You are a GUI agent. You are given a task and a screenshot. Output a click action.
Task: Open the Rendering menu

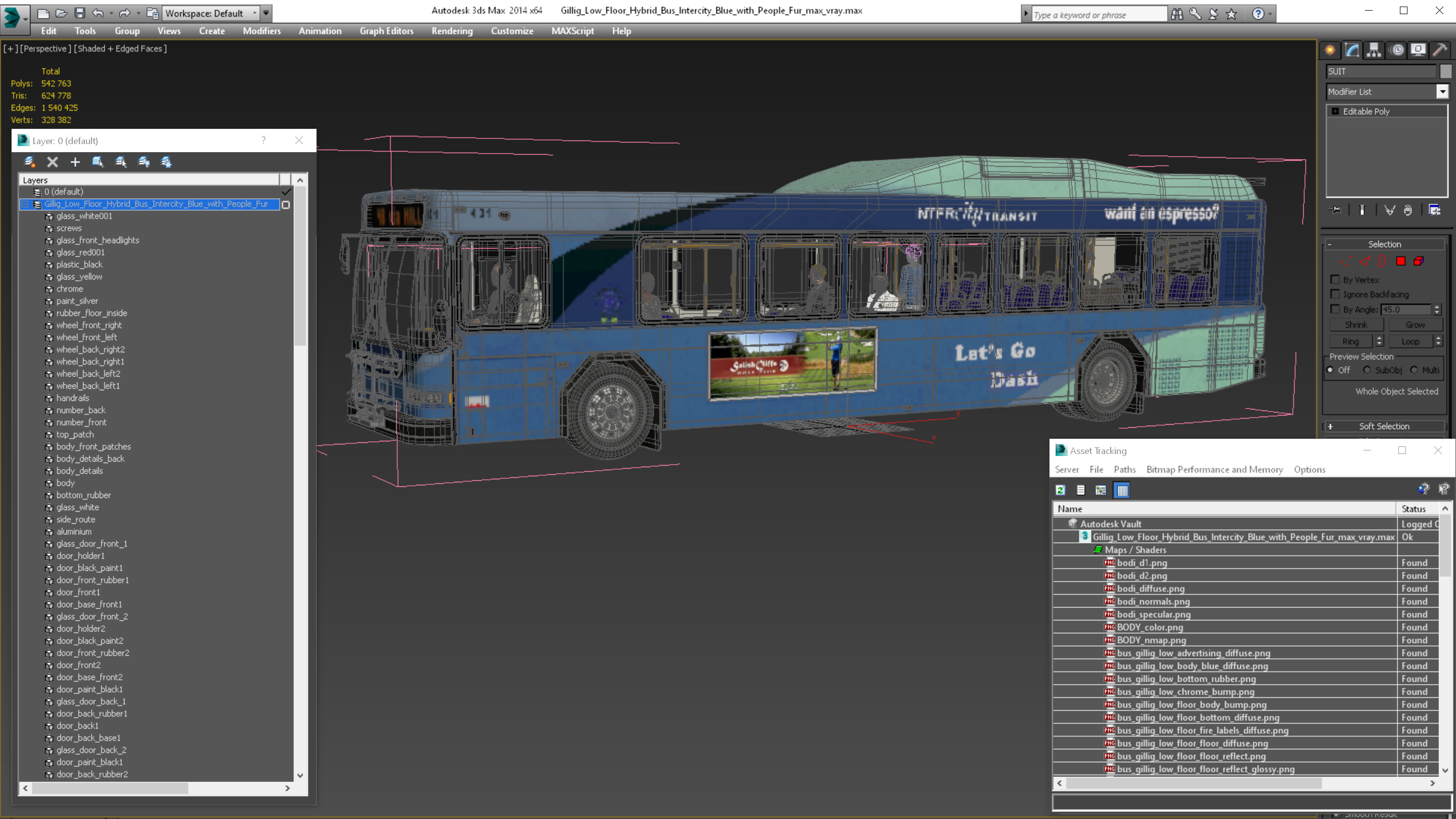coord(451,31)
